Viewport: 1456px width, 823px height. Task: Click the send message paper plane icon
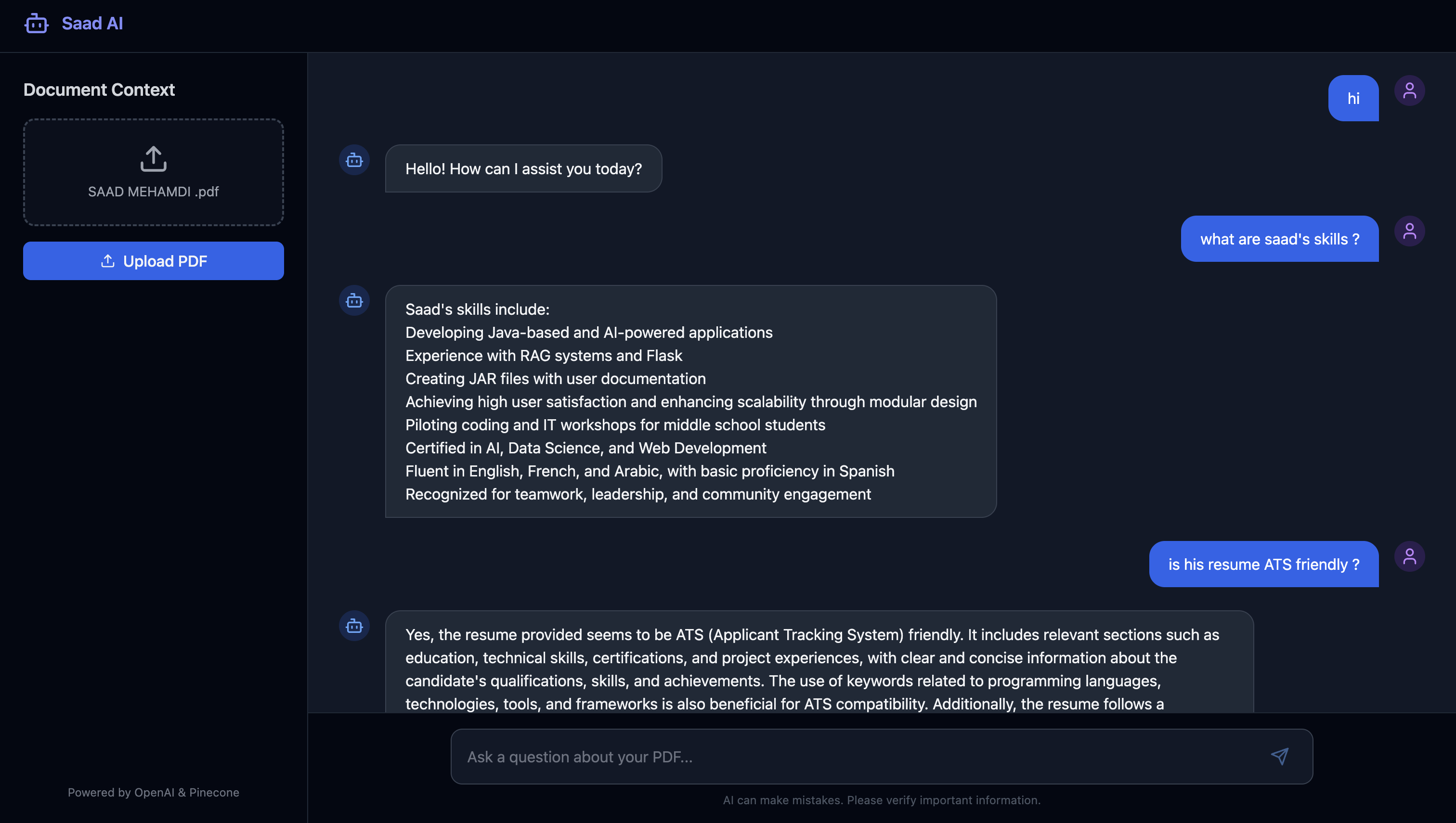click(x=1281, y=756)
